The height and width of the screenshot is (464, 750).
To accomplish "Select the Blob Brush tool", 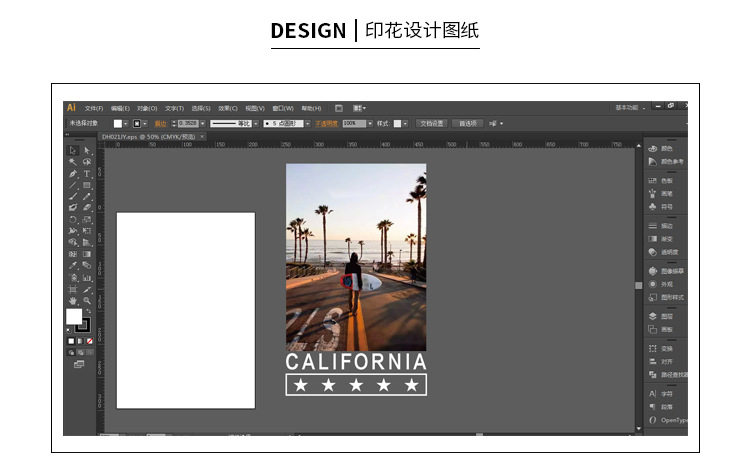I will 73,208.
